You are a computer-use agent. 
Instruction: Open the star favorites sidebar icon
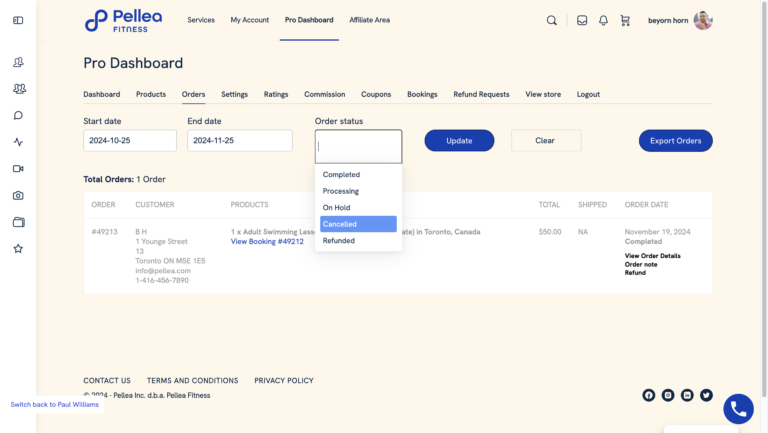(18, 249)
